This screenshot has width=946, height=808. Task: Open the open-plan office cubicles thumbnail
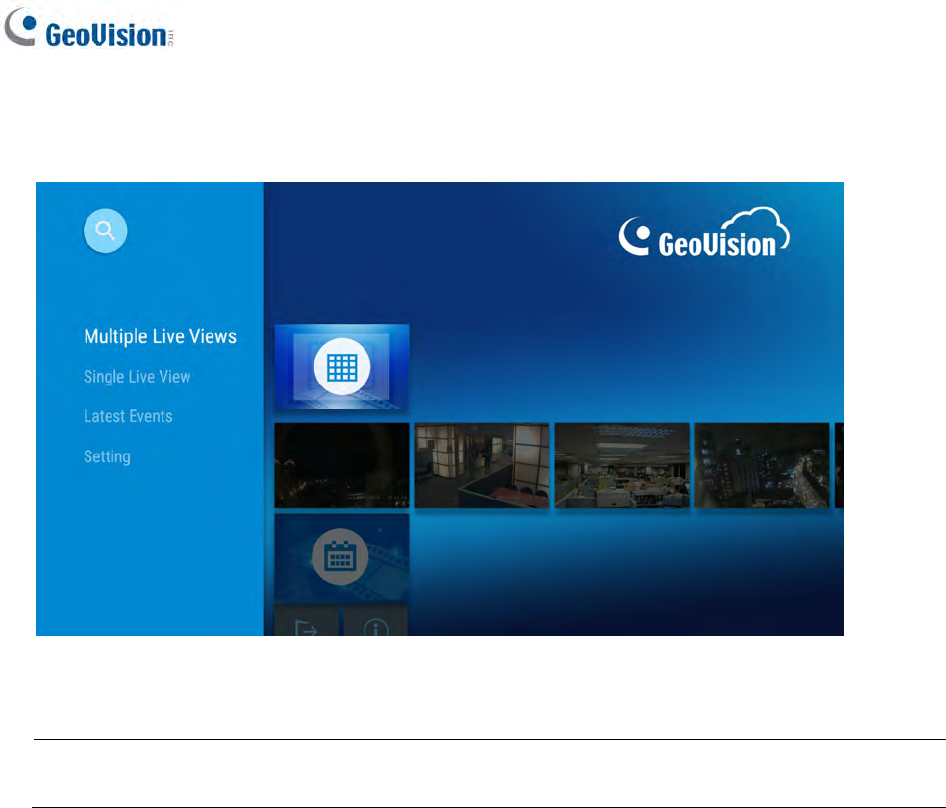(x=622, y=465)
